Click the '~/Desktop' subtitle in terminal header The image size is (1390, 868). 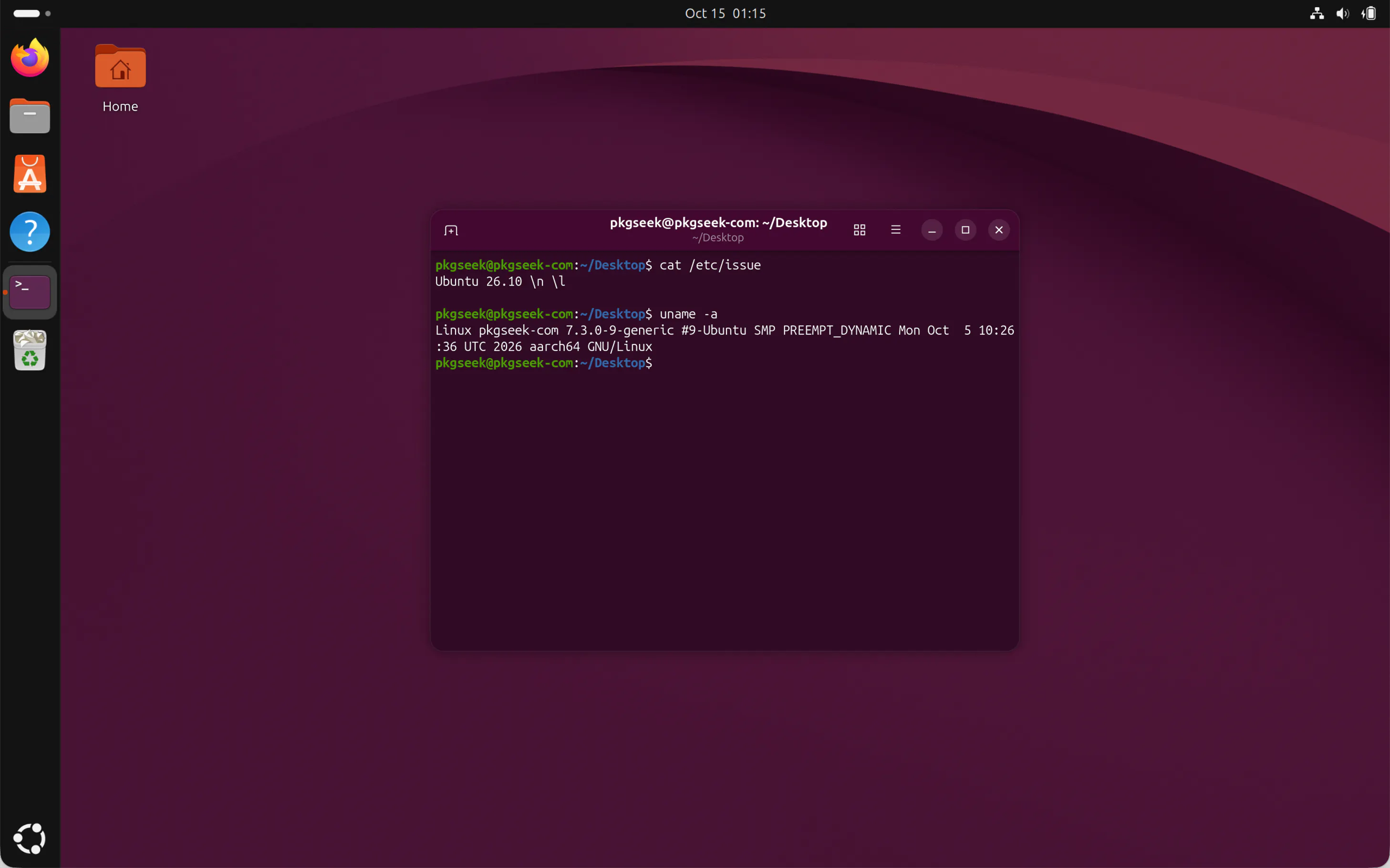click(x=718, y=238)
